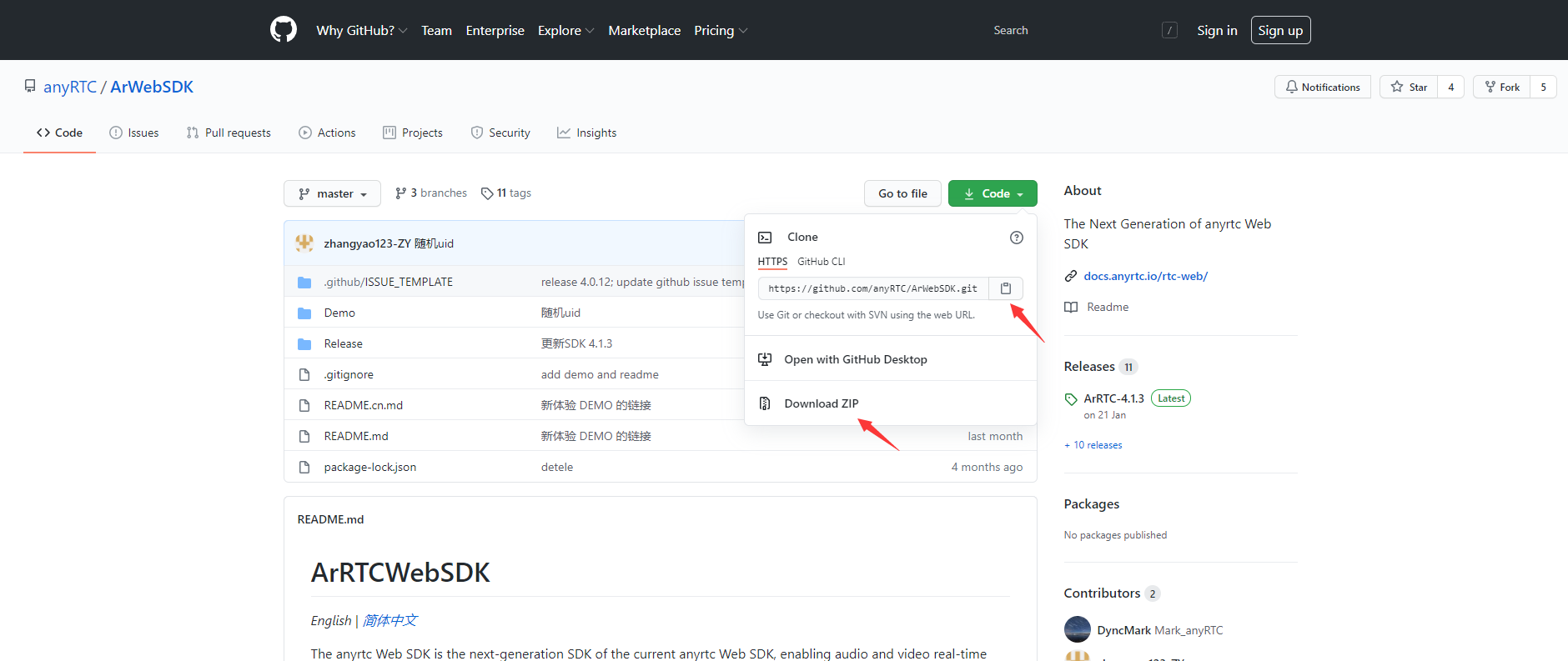Click the folder icon for .github/ISSUE_TEMPLATE
Screen dimensions: 1568x661
(x=304, y=282)
